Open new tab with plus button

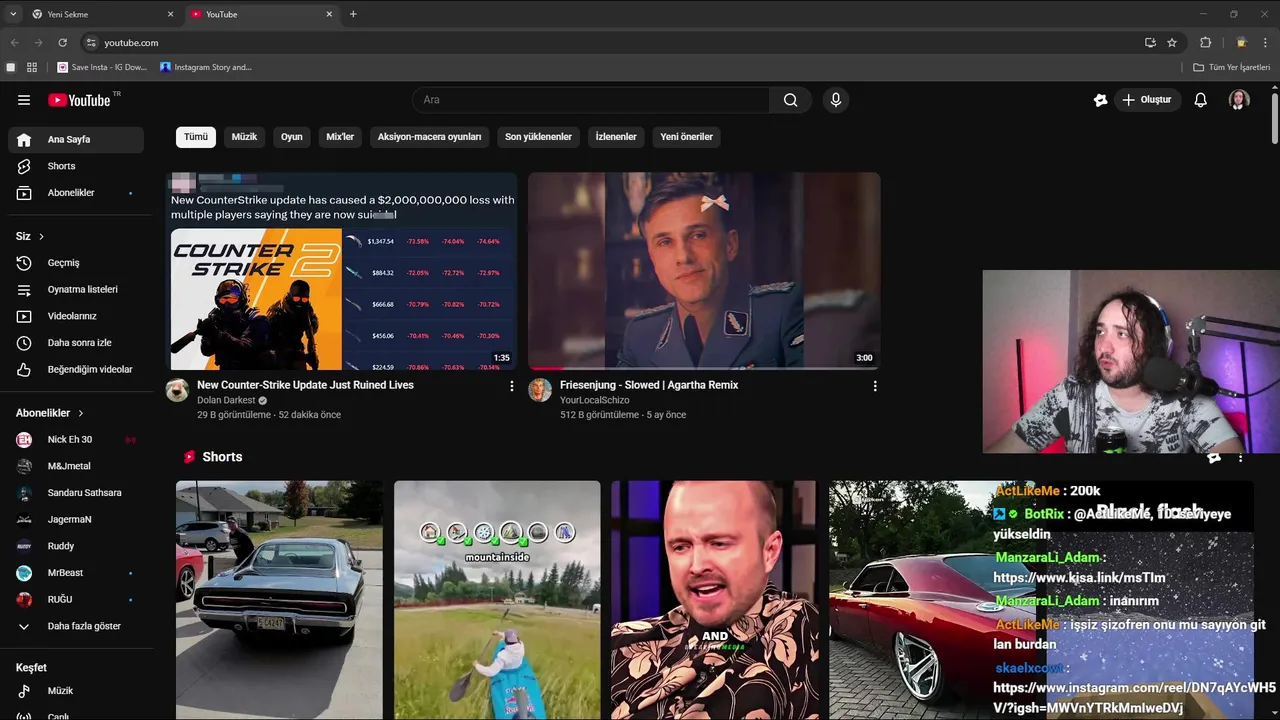[353, 14]
